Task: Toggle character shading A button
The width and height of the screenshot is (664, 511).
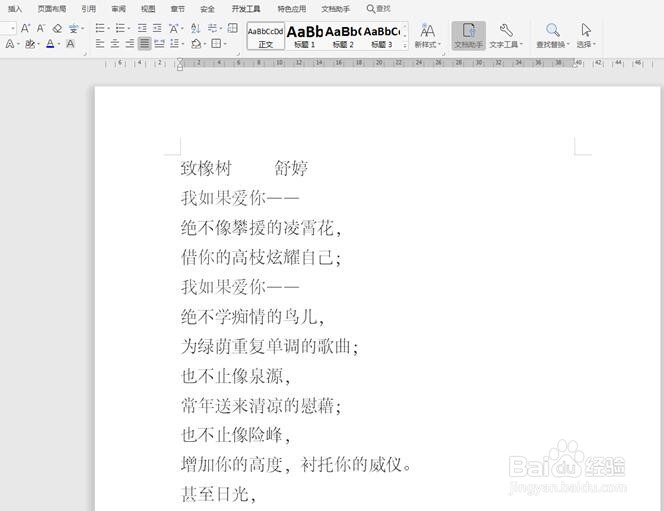Action: pos(70,44)
